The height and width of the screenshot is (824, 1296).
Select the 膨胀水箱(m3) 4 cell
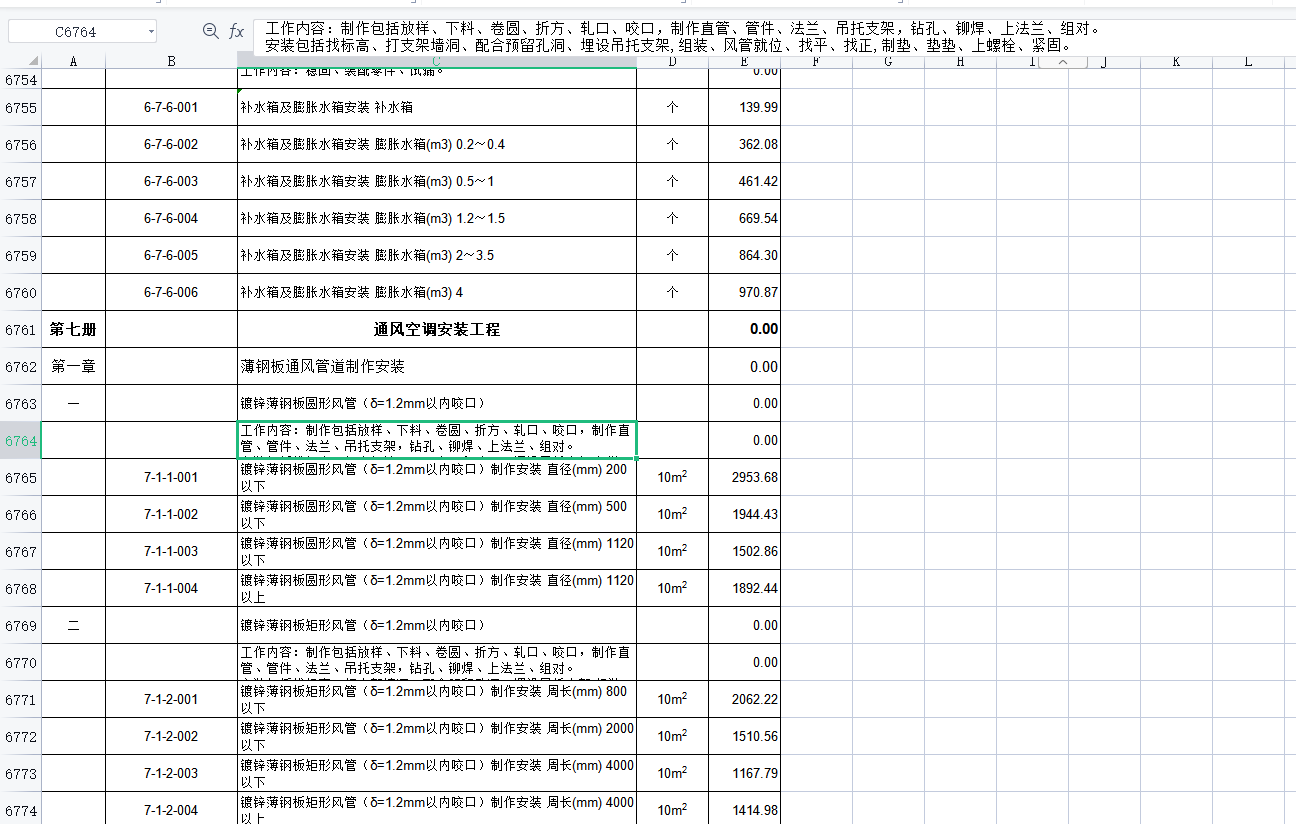coord(437,292)
